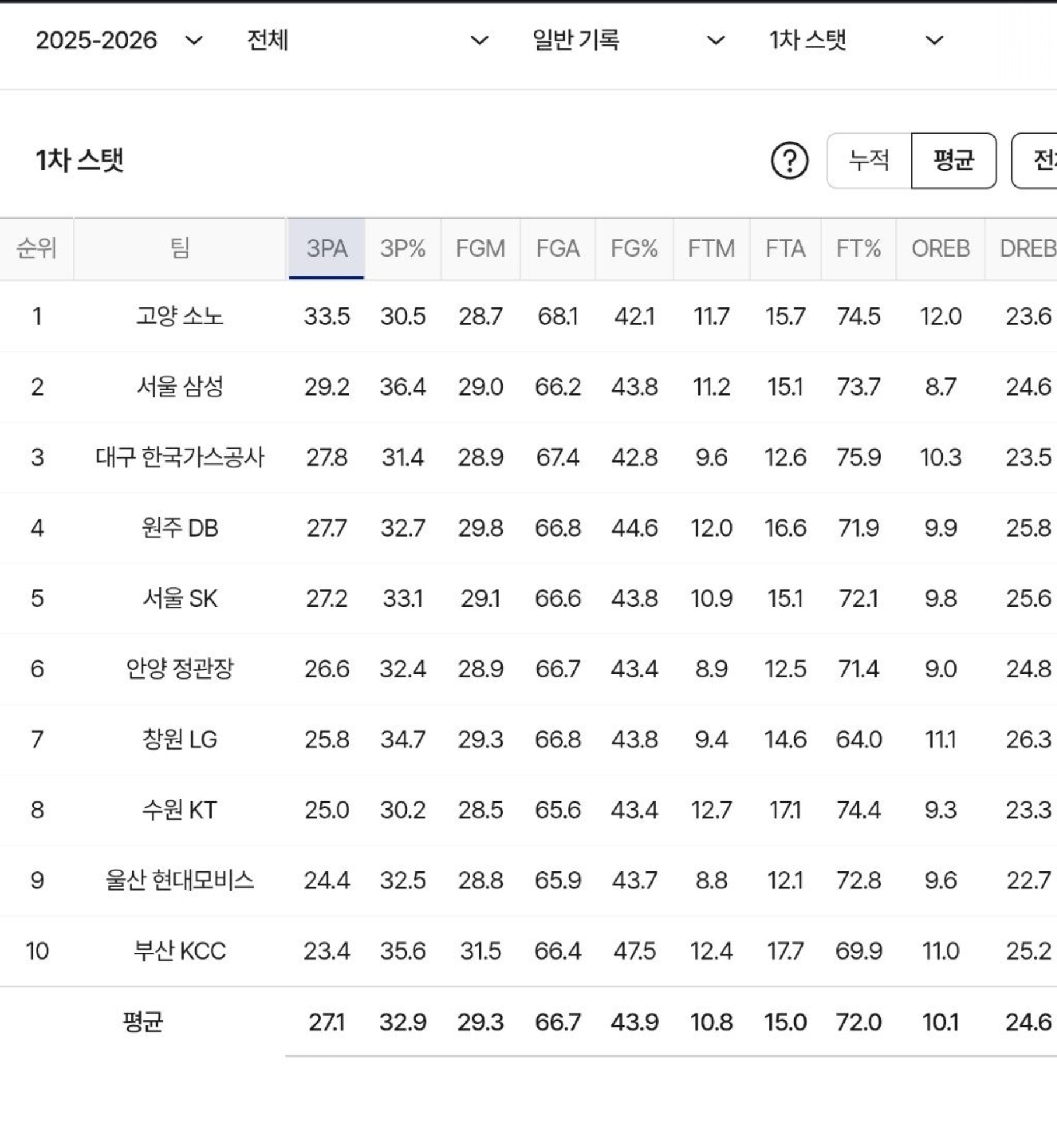1057x1148 pixels.
Task: Click the partially visible 전체 button
Action: [1035, 160]
